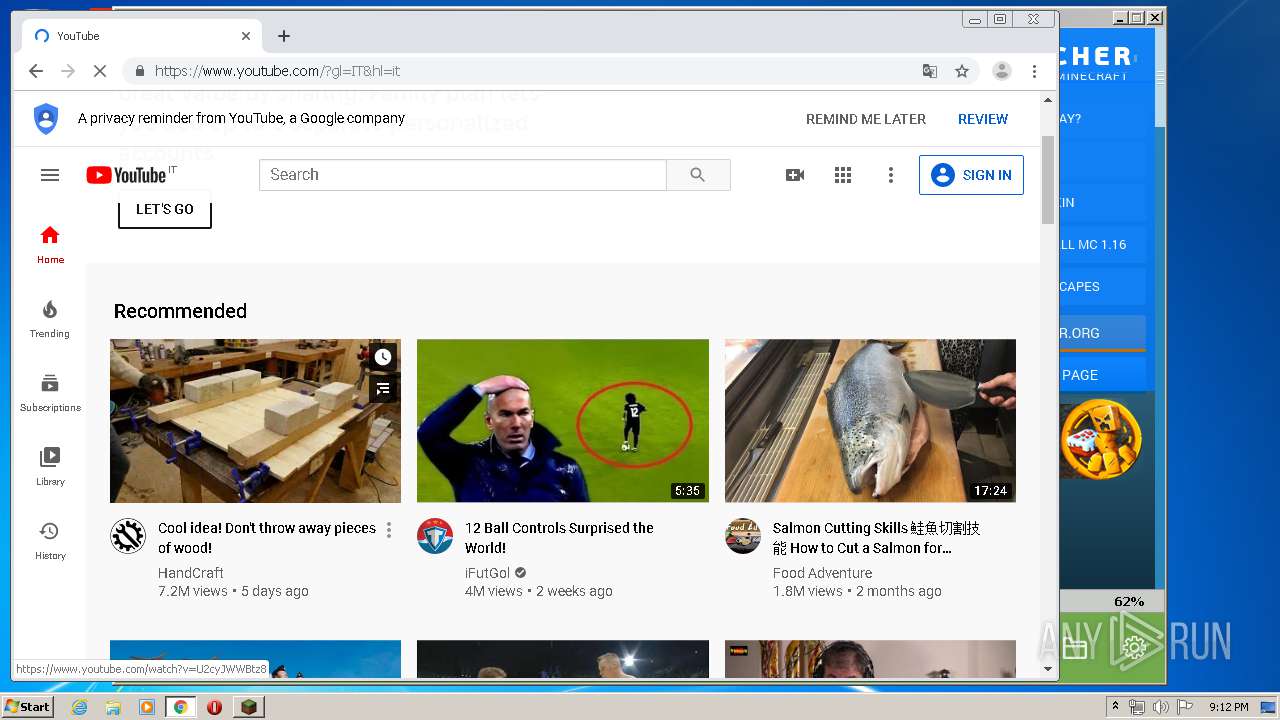Open iFutGol channel name link

click(488, 573)
